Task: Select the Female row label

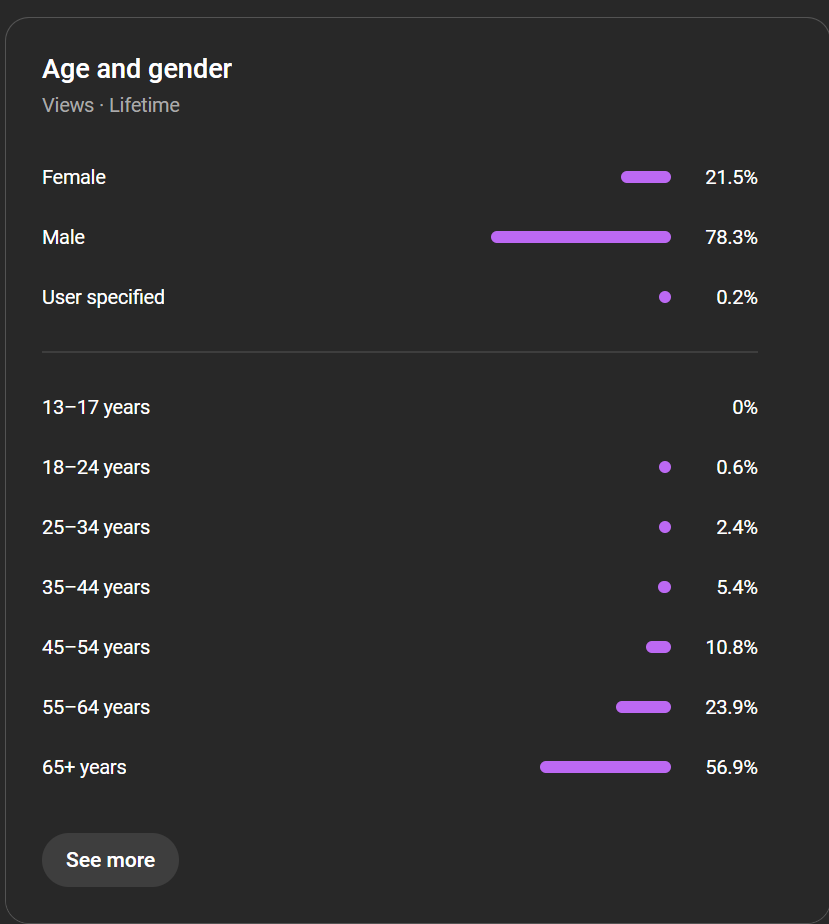Action: (x=74, y=177)
